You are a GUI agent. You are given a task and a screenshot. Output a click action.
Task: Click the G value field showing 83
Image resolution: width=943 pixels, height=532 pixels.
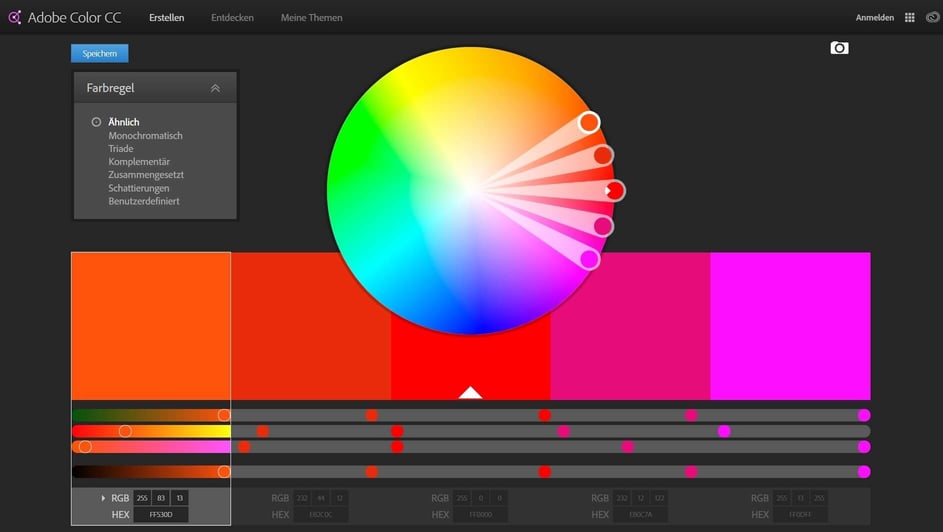click(161, 498)
